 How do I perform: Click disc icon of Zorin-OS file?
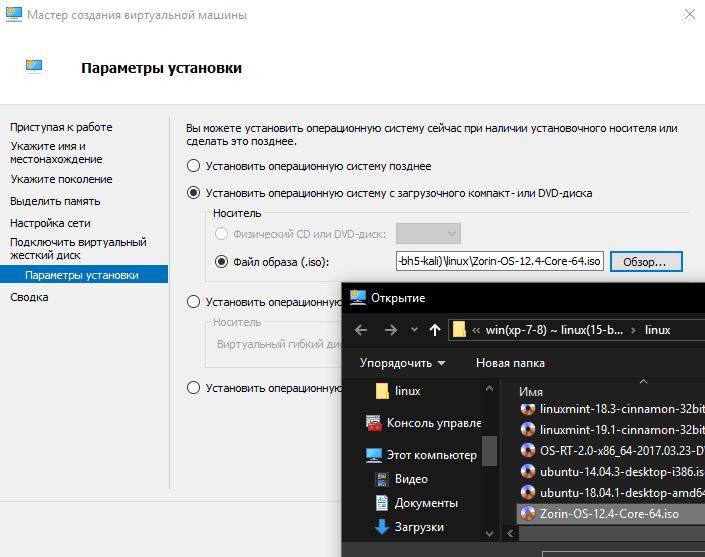tap(528, 513)
